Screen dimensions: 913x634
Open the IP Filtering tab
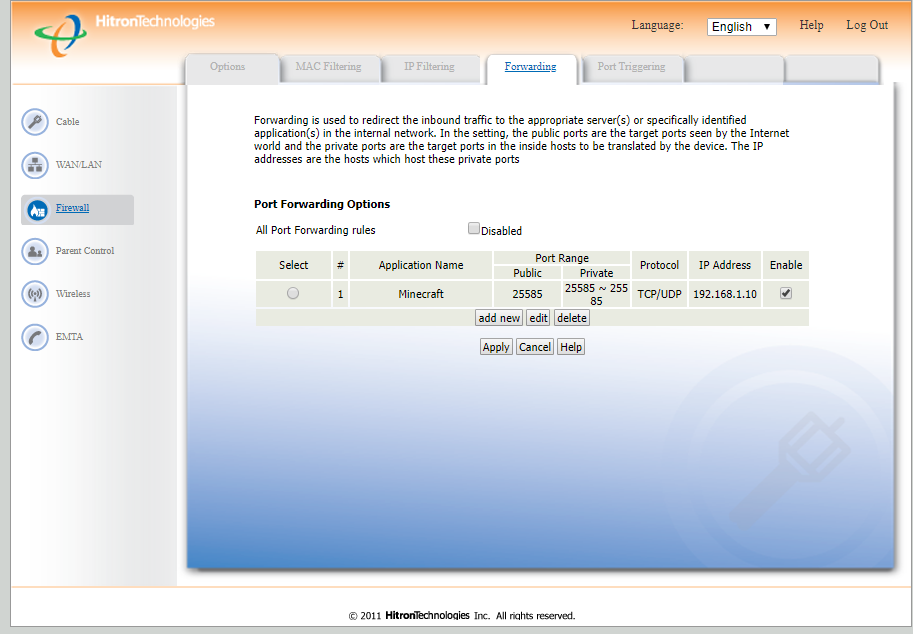[x=429, y=67]
